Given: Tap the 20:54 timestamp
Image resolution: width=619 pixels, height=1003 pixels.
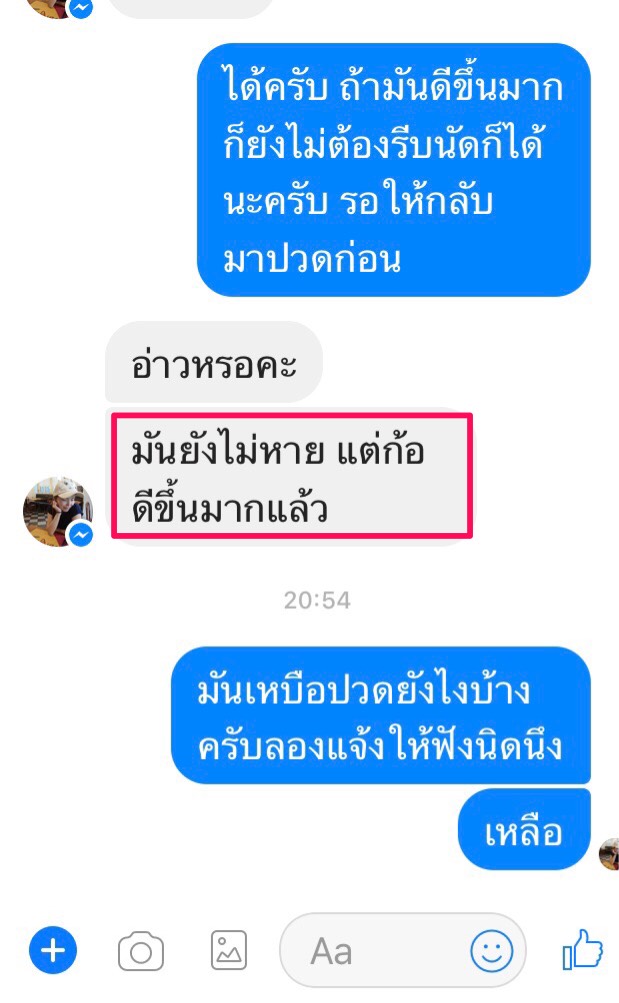Looking at the screenshot, I should pyautogui.click(x=317, y=600).
